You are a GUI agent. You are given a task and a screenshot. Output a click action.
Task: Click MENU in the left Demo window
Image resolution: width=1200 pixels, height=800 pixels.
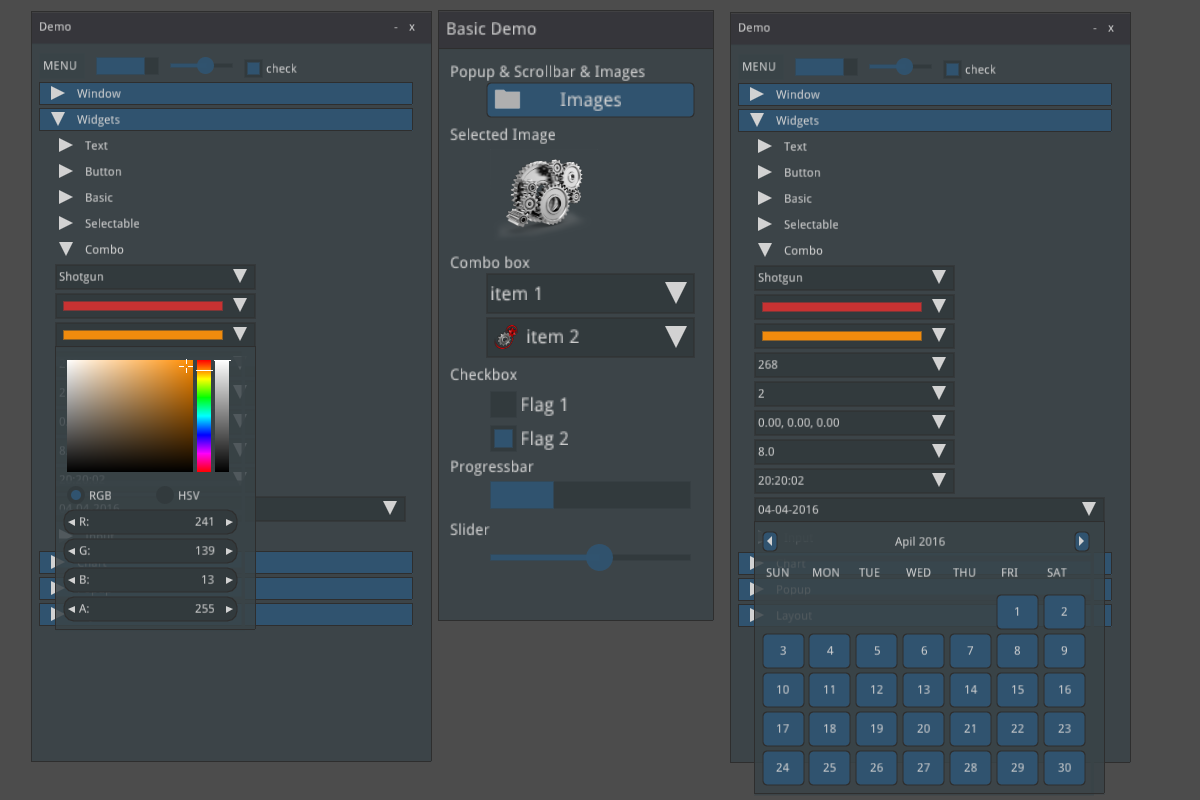60,65
